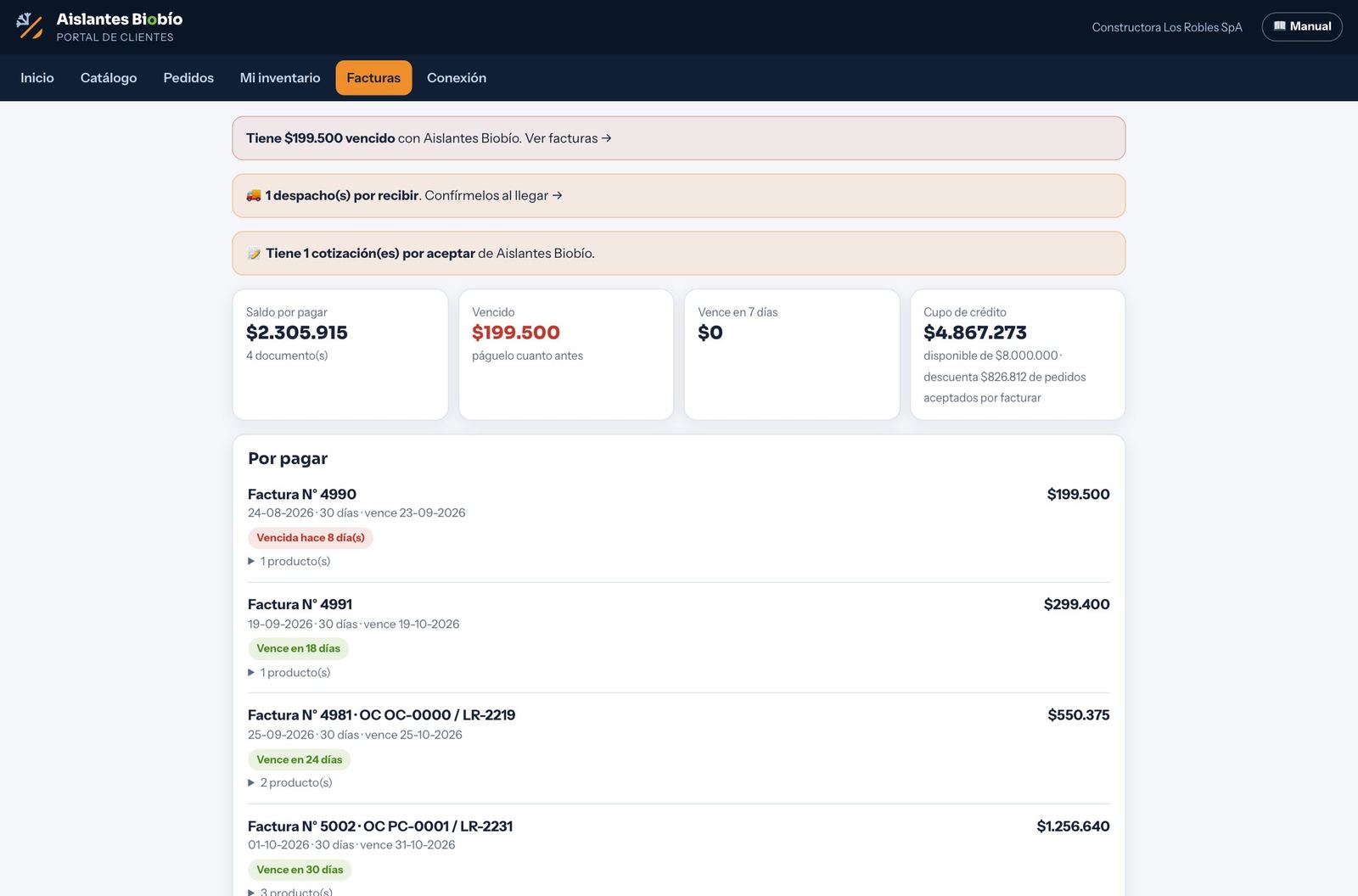Click the Aislantes Biobío logo icon
Viewport: 1358px width, 896px height.
[x=30, y=26]
